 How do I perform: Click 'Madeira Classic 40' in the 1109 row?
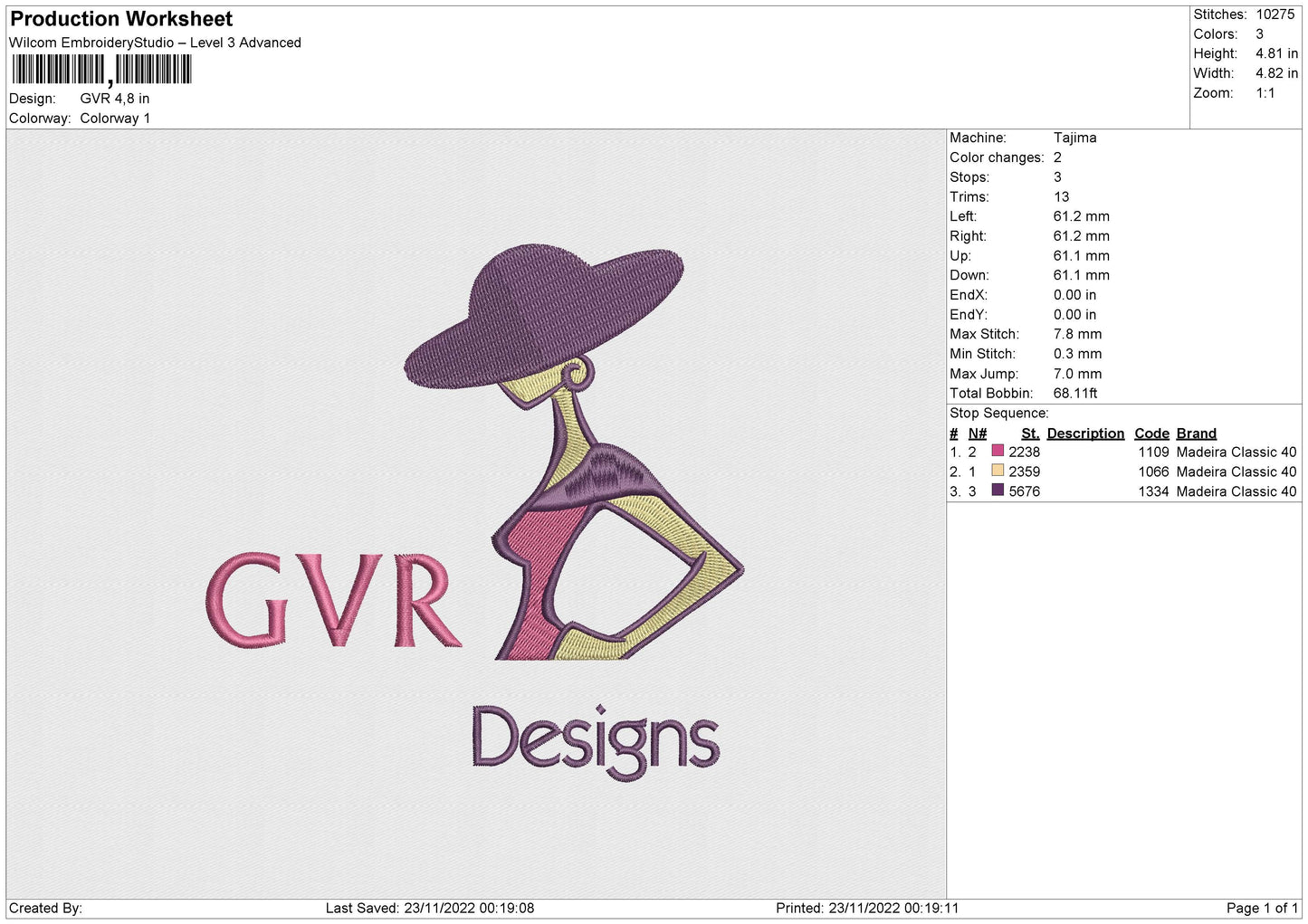pos(1236,452)
